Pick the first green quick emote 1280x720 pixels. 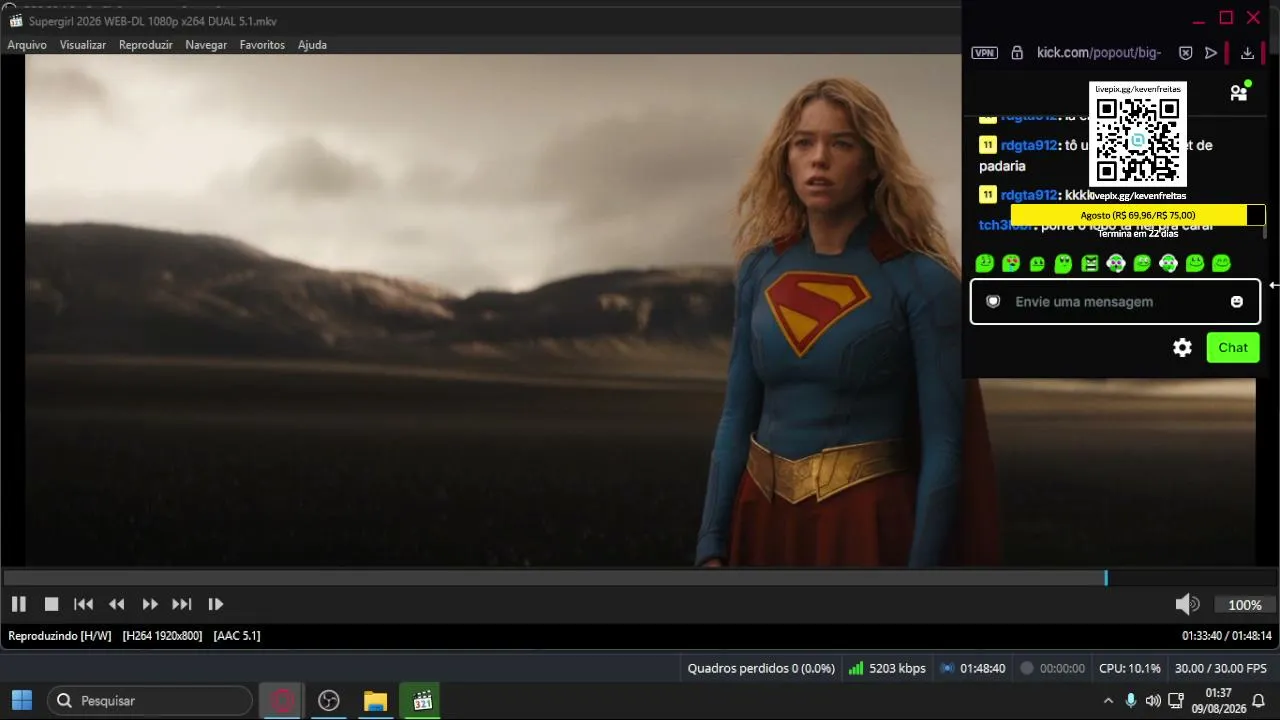(985, 263)
